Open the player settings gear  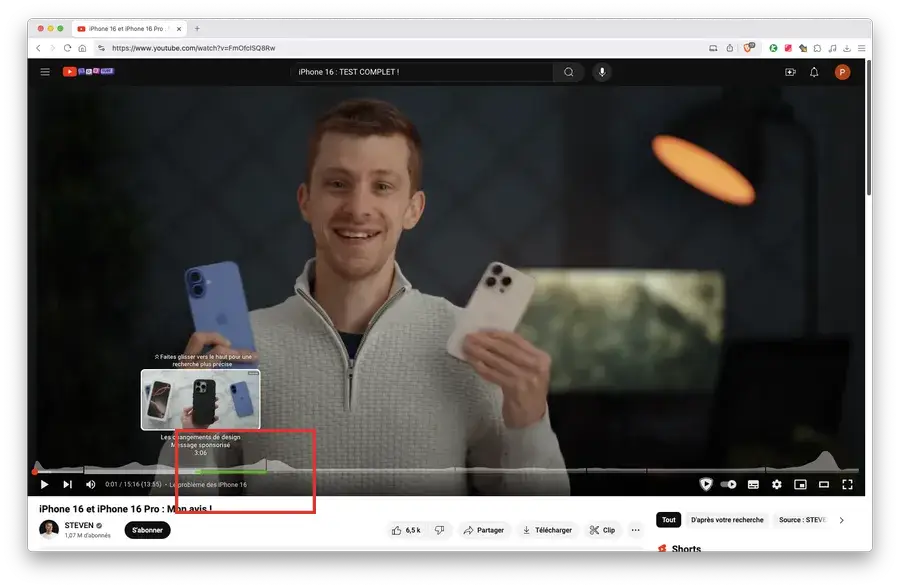pos(777,484)
